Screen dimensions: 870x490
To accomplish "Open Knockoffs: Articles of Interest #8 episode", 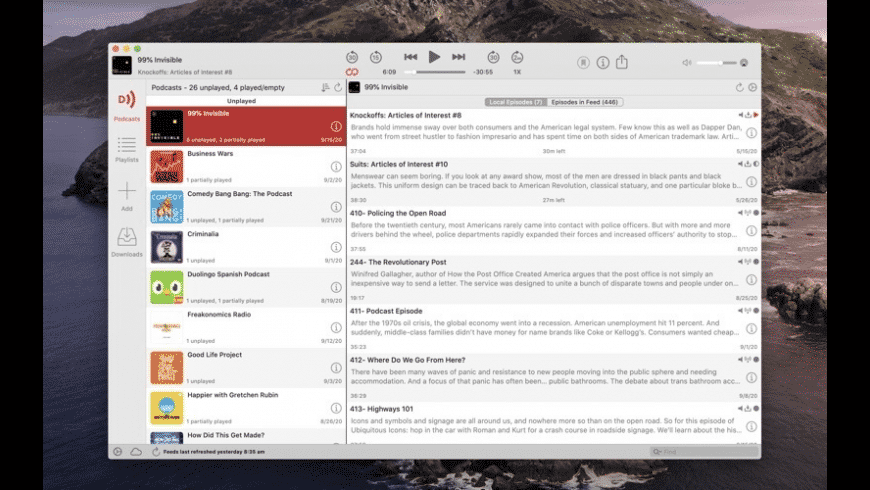I will coord(554,133).
